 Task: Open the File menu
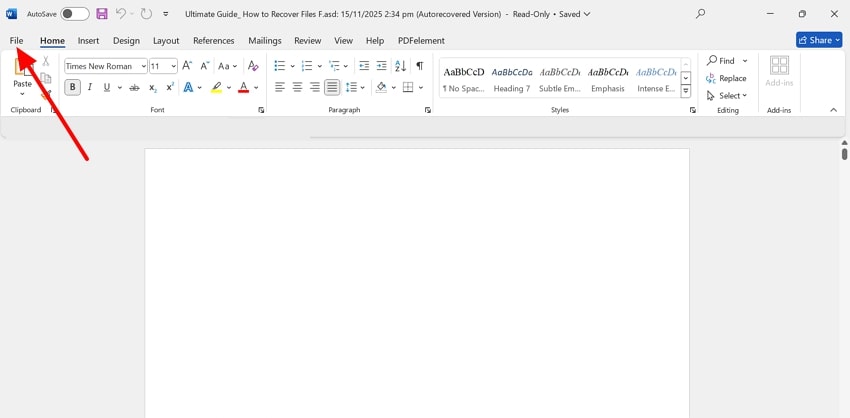(16, 41)
